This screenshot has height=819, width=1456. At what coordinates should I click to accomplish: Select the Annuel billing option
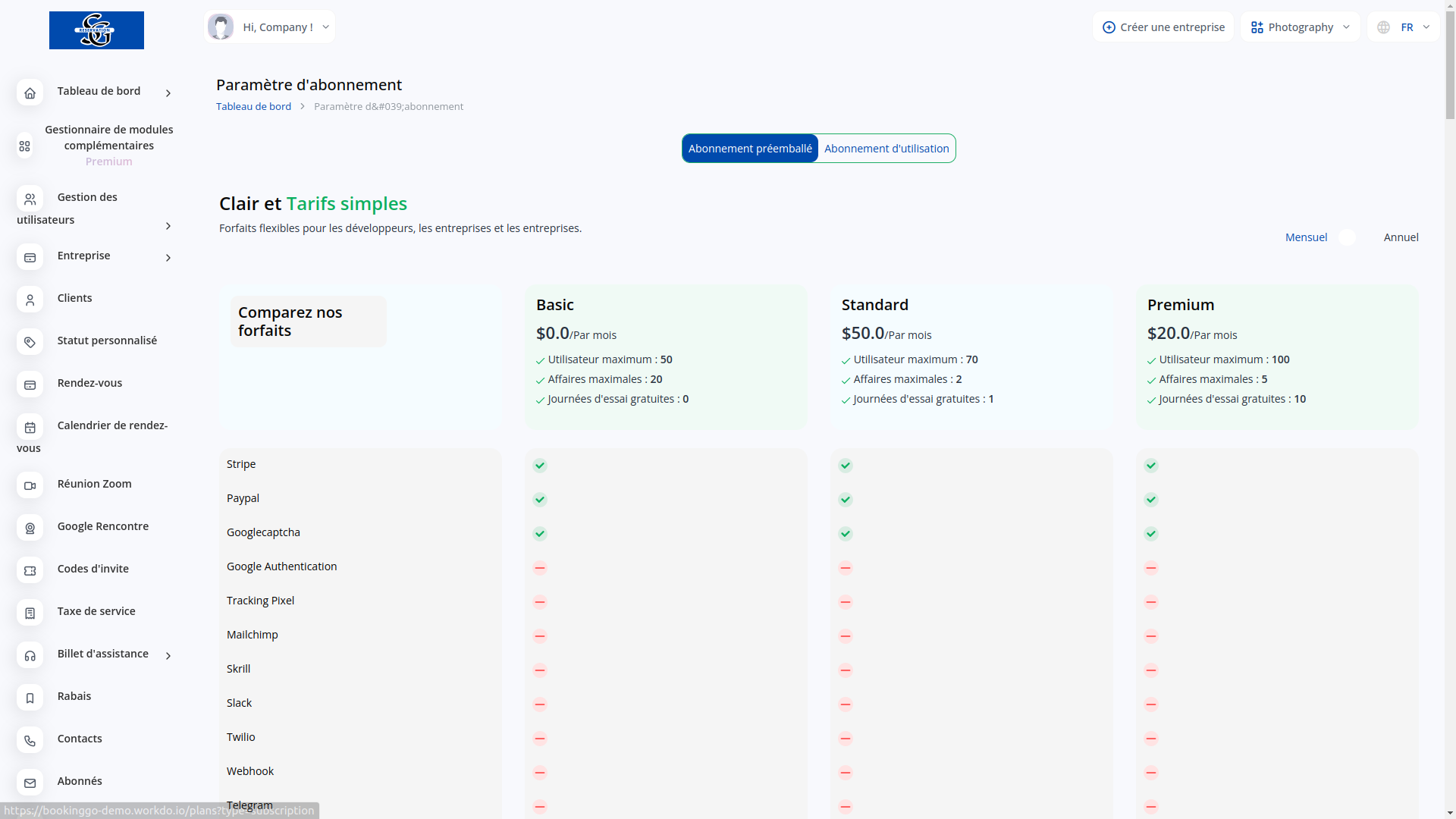(x=1401, y=237)
